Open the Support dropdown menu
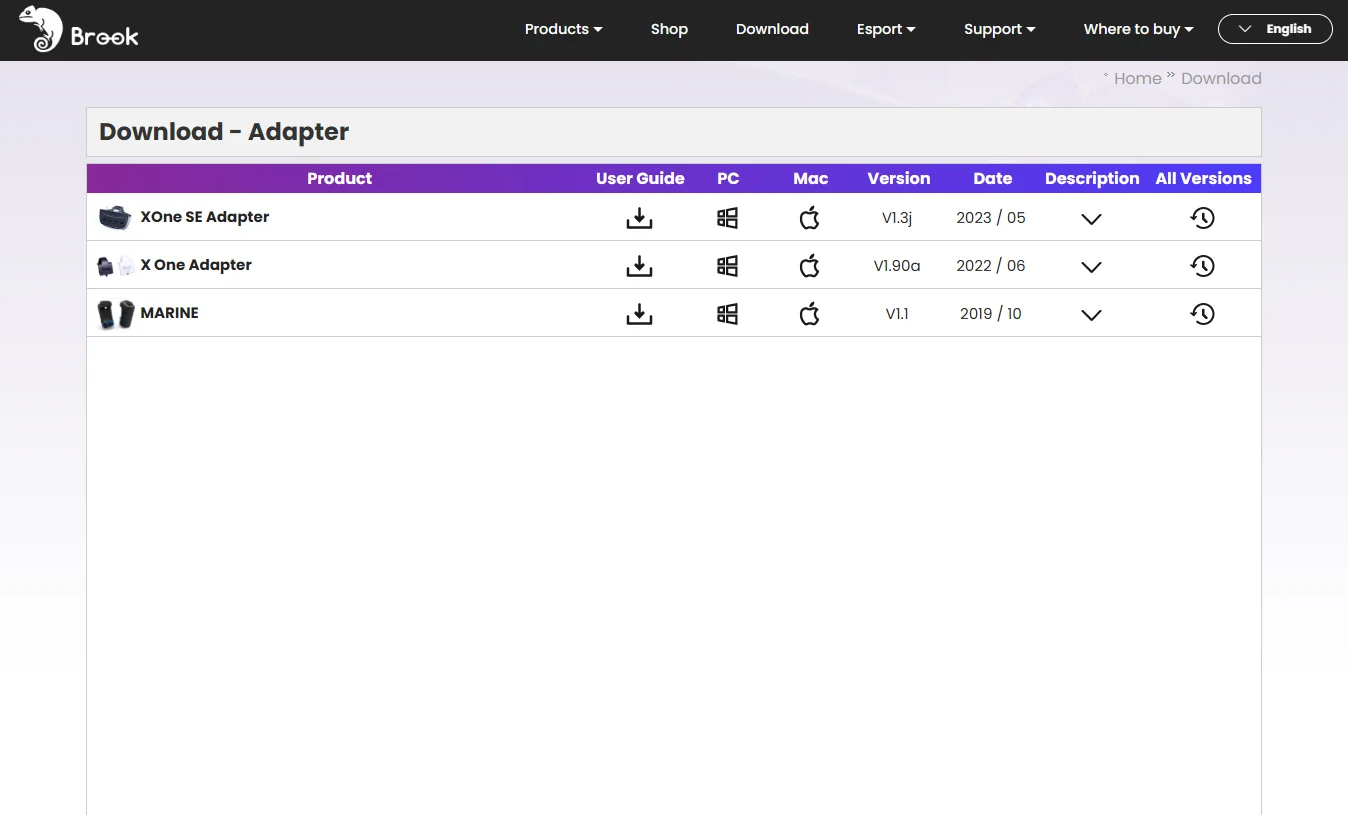1348x815 pixels. (999, 29)
